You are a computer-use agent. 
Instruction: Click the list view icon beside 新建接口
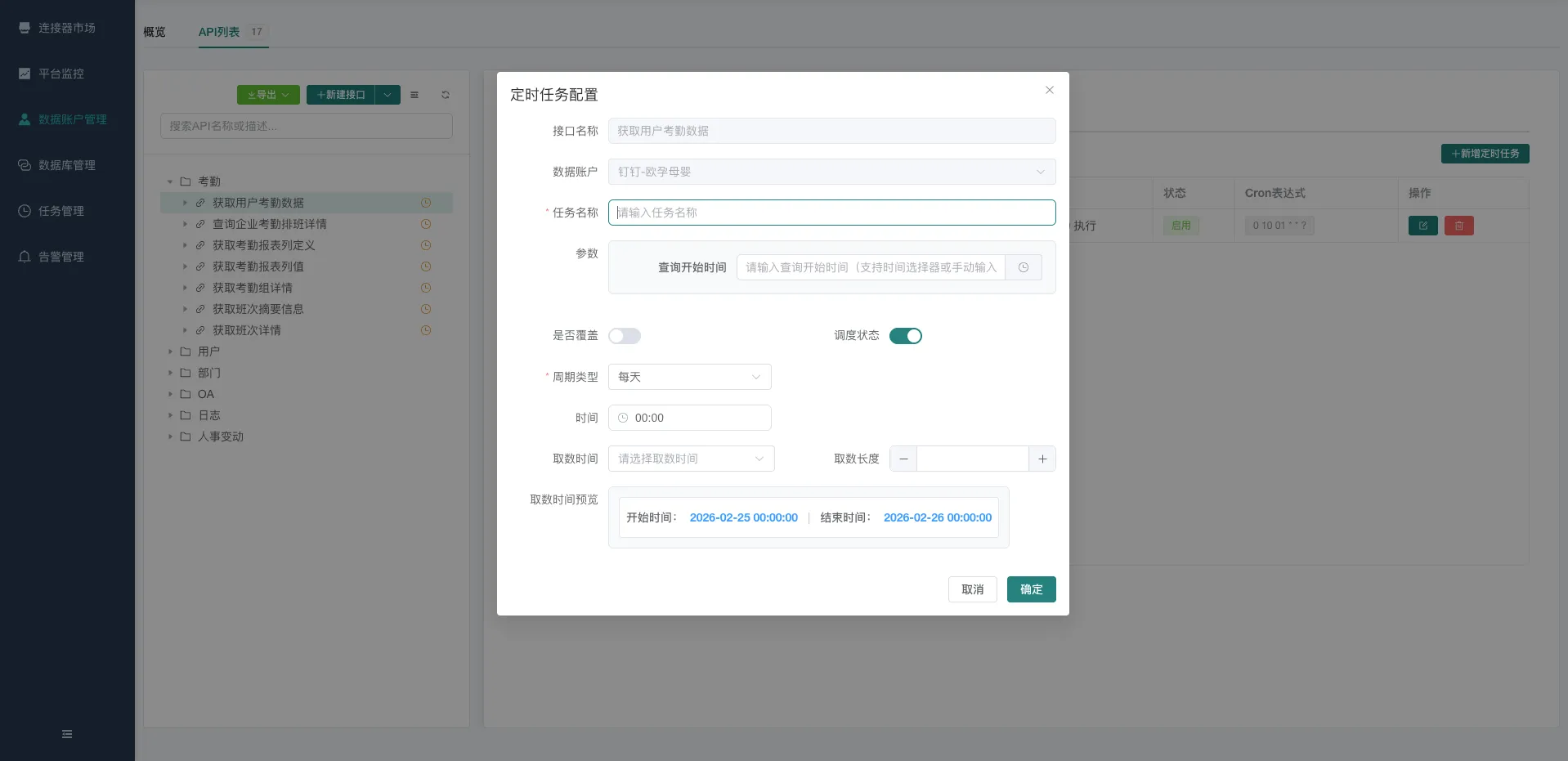tap(414, 95)
